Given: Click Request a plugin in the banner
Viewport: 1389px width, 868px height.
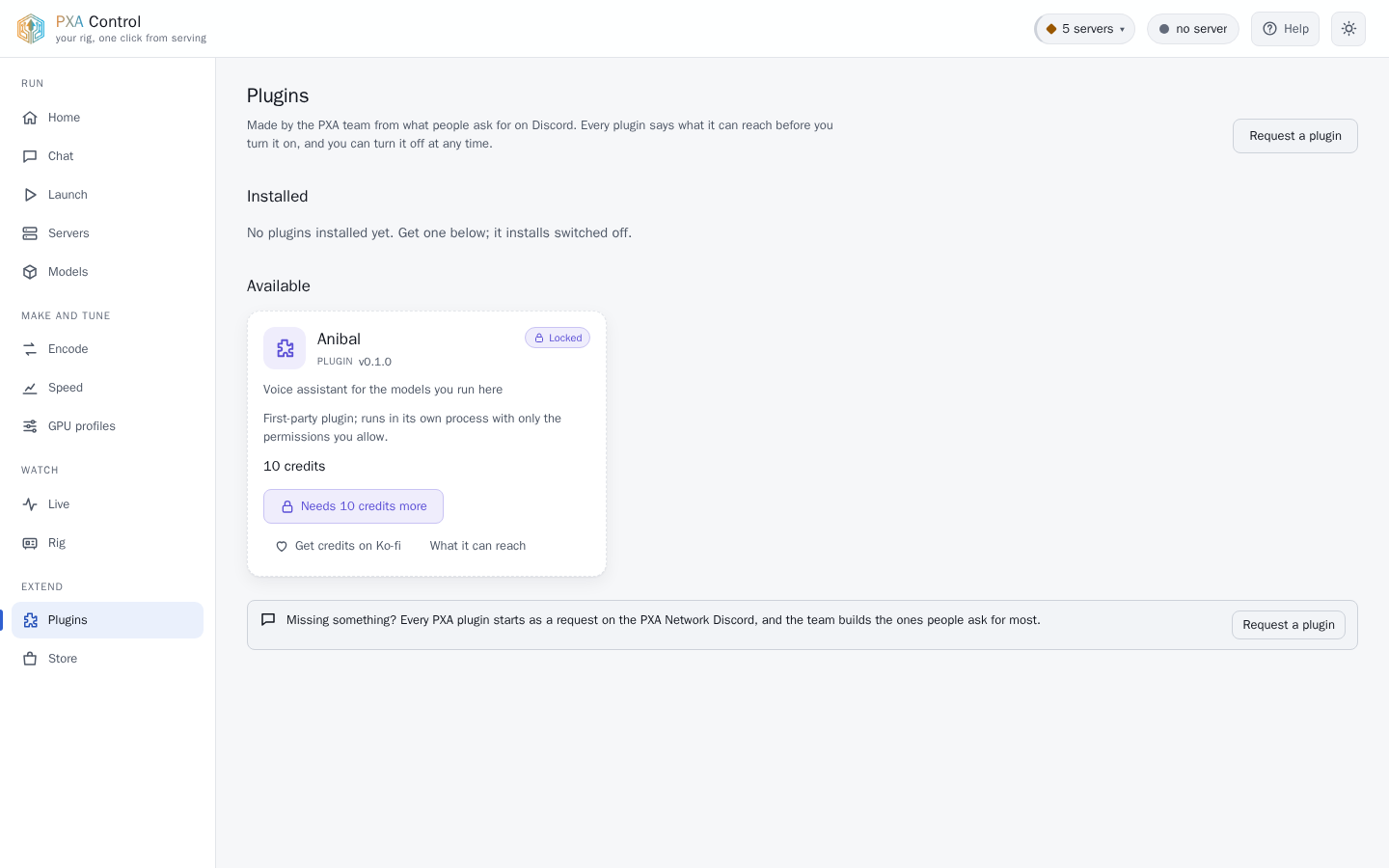Looking at the screenshot, I should (x=1289, y=625).
